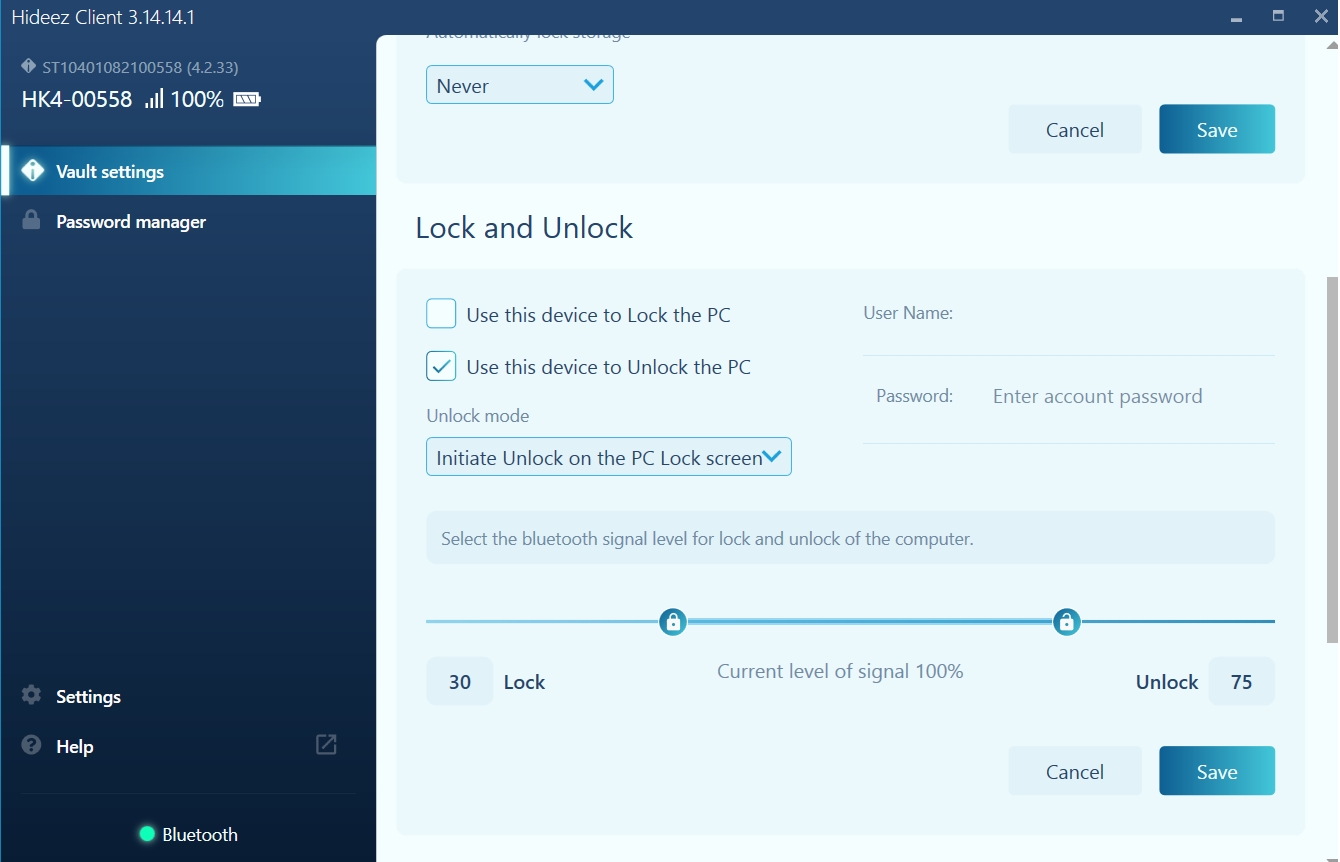
Task: Cancel the Lock and Unlock changes
Action: [x=1075, y=771]
